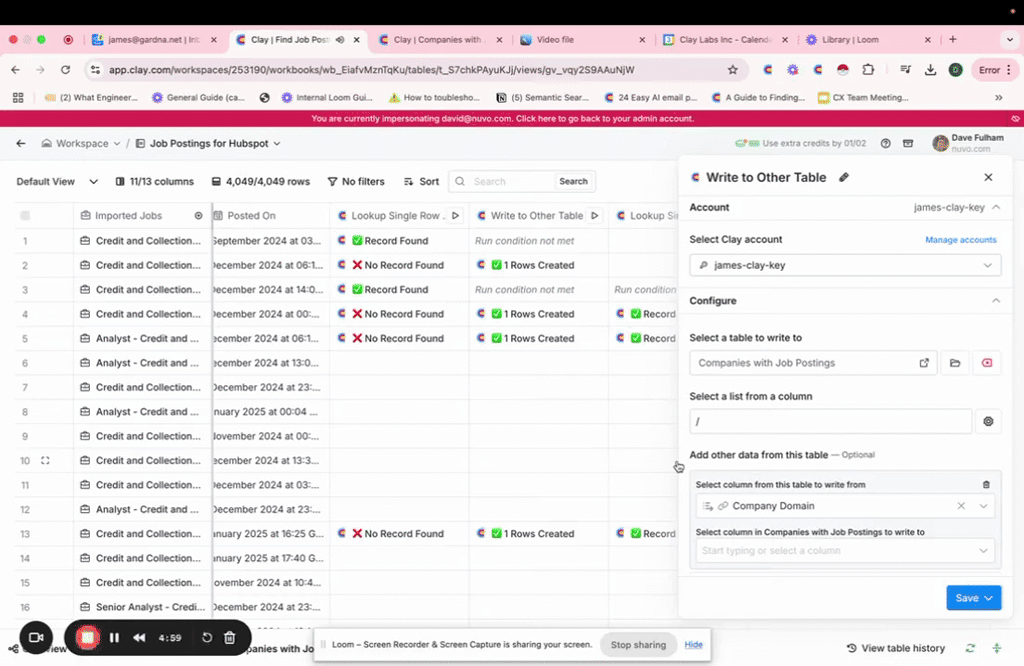1024x666 pixels.
Task: Click the Manage accounts link
Action: click(x=960, y=240)
